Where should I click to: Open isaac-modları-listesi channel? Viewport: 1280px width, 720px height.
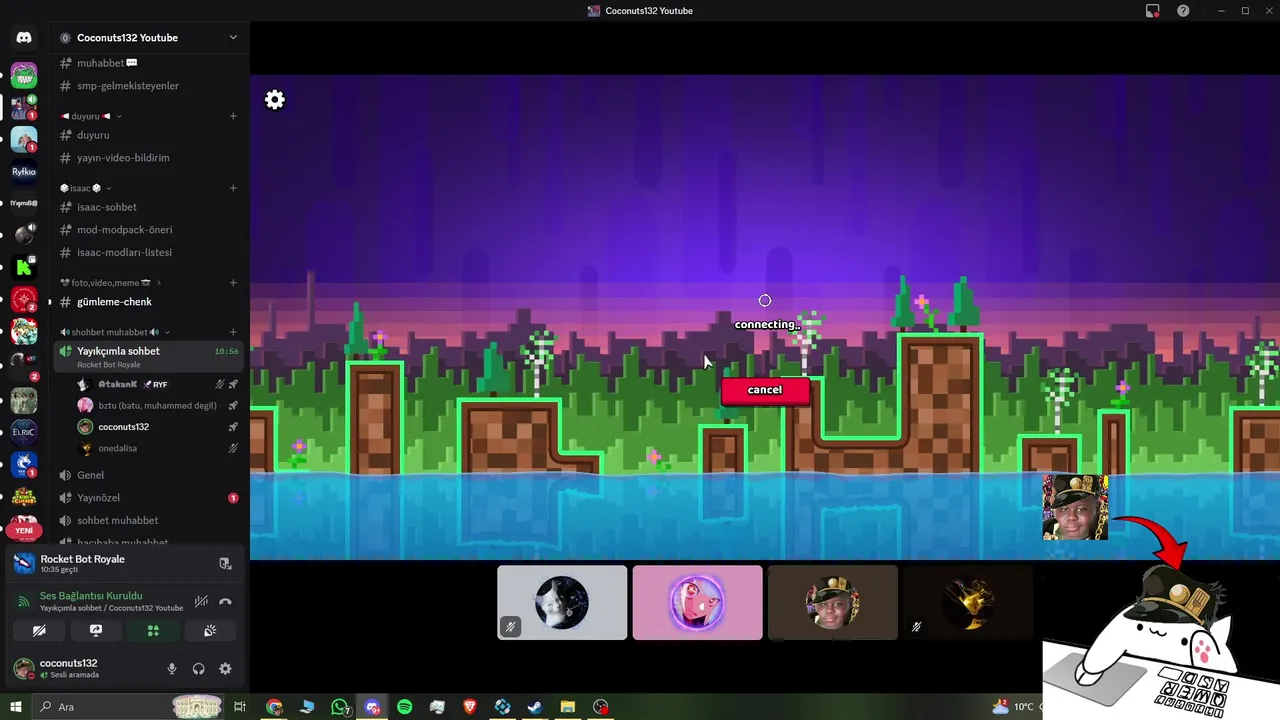point(149,253)
